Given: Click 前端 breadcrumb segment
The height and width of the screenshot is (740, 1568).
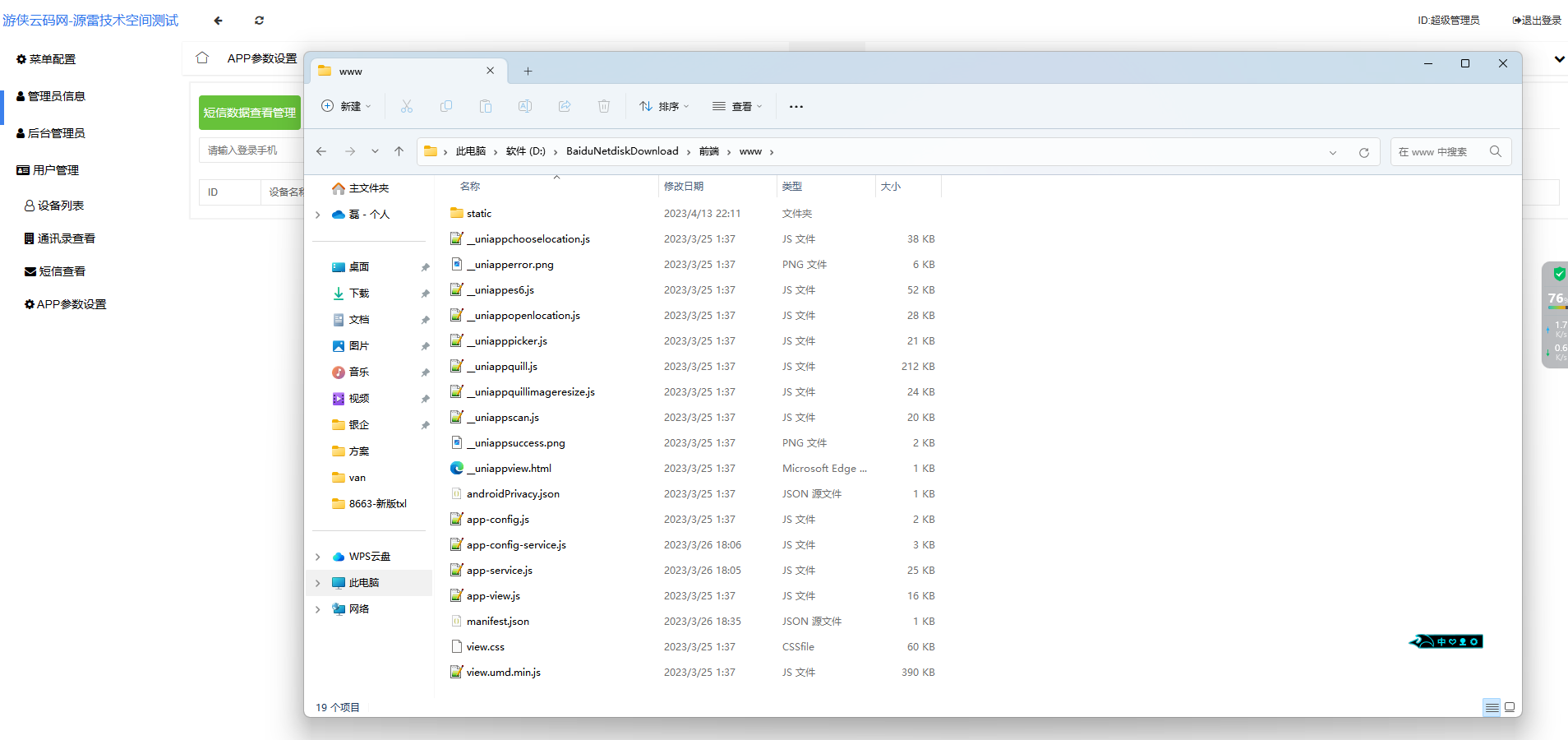Looking at the screenshot, I should (x=709, y=151).
